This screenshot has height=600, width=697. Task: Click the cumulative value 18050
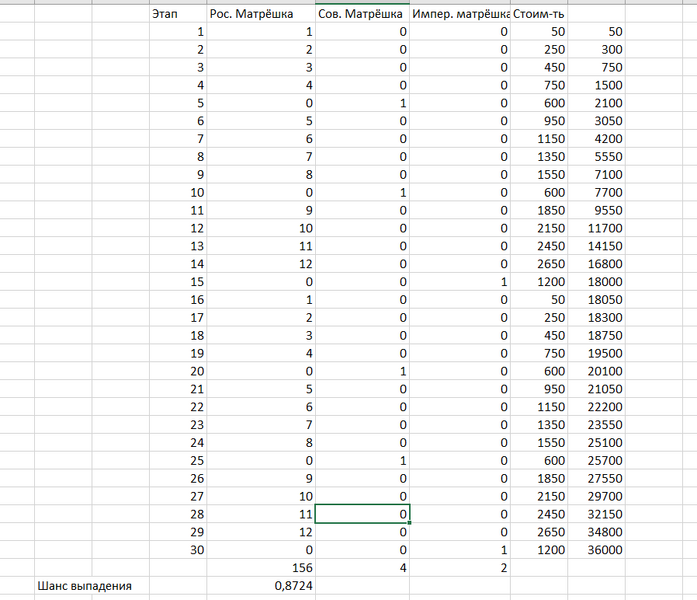pyautogui.click(x=596, y=300)
